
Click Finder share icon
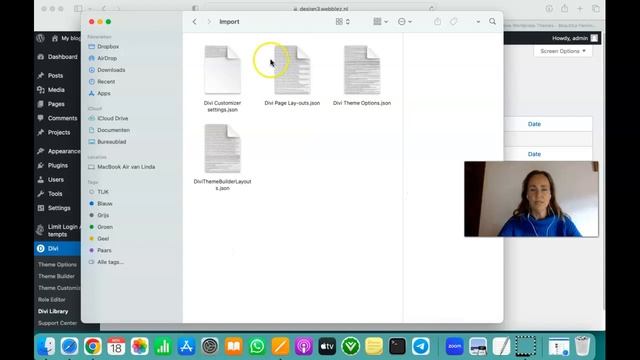coord(438,22)
